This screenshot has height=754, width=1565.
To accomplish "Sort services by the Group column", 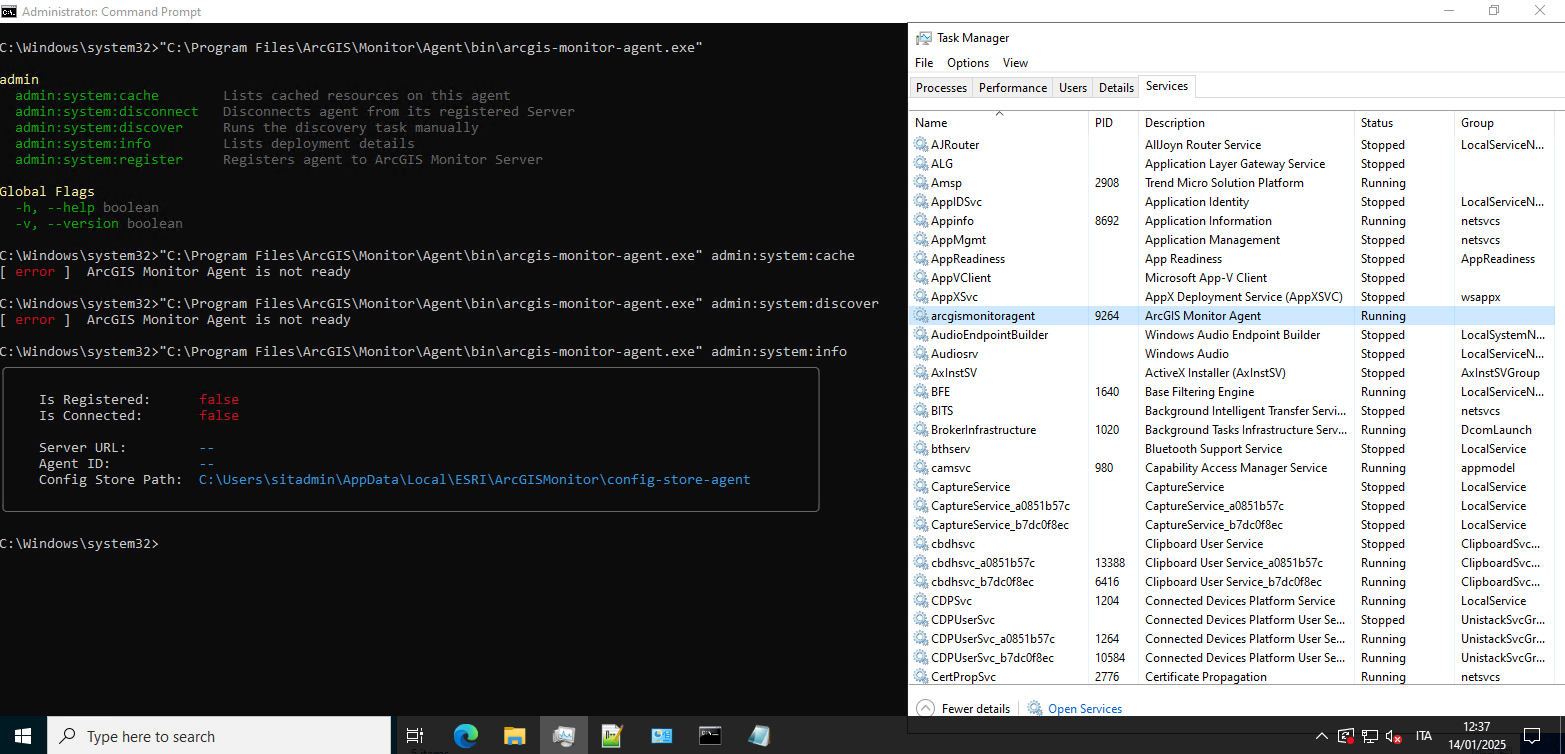I will [1505, 123].
